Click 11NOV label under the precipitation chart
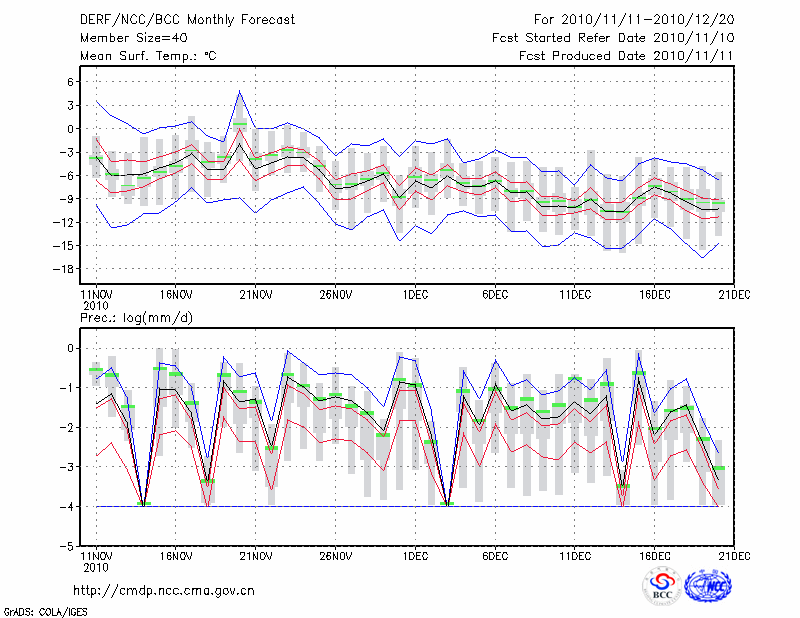Screen dimensions: 800x618 pos(95,555)
